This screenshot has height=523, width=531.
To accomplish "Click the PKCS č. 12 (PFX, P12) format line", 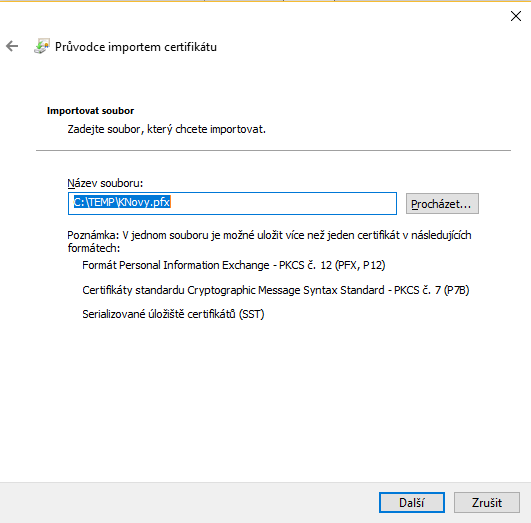I will tap(234, 265).
